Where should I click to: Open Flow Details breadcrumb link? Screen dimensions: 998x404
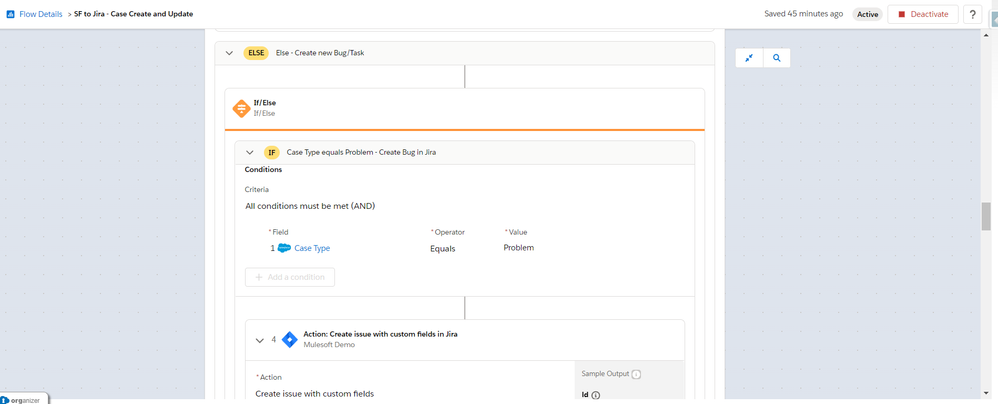(41, 14)
